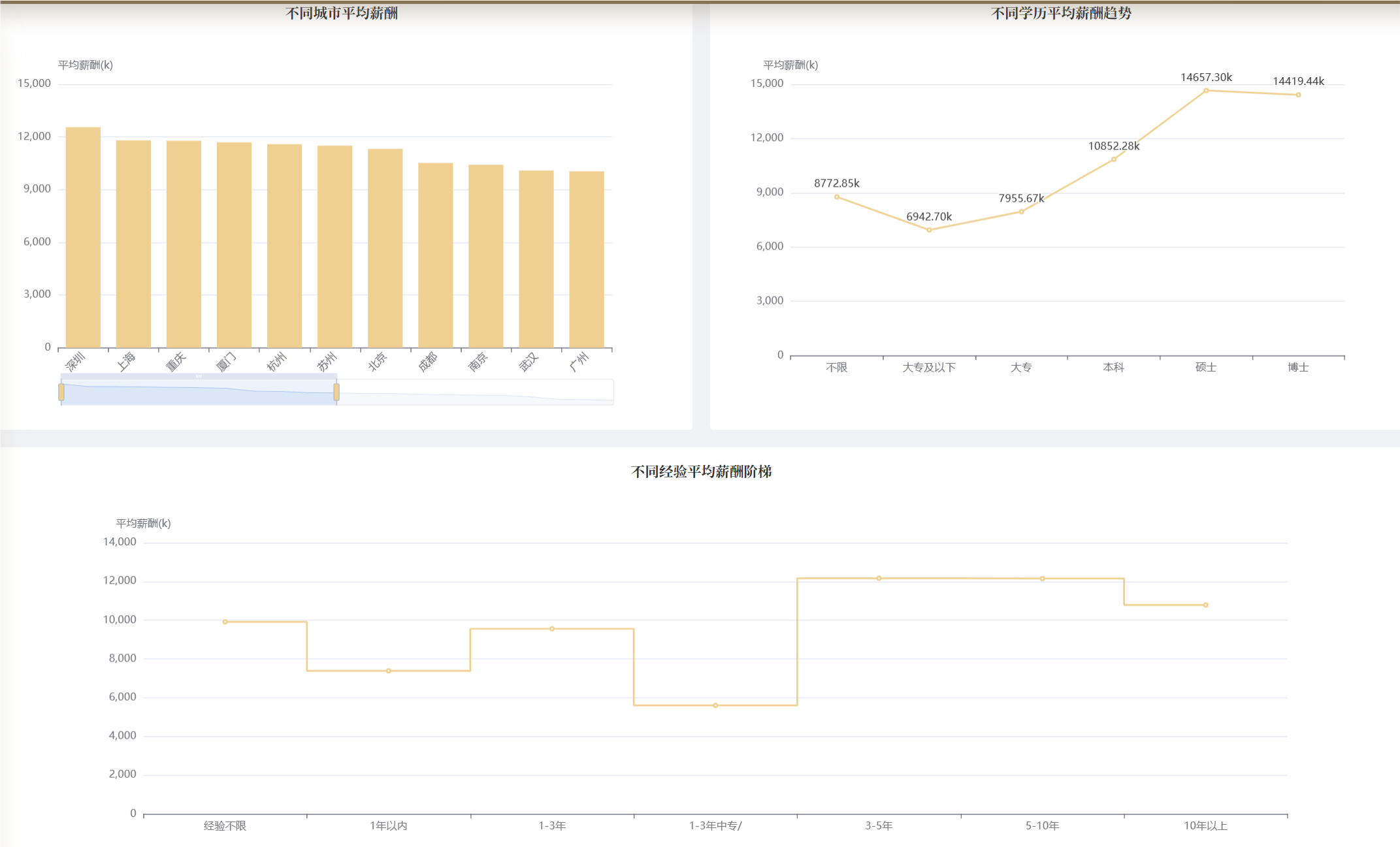Screen dimensions: 1400x847
Task: Click the 北京 bar in city chart
Action: pos(385,248)
